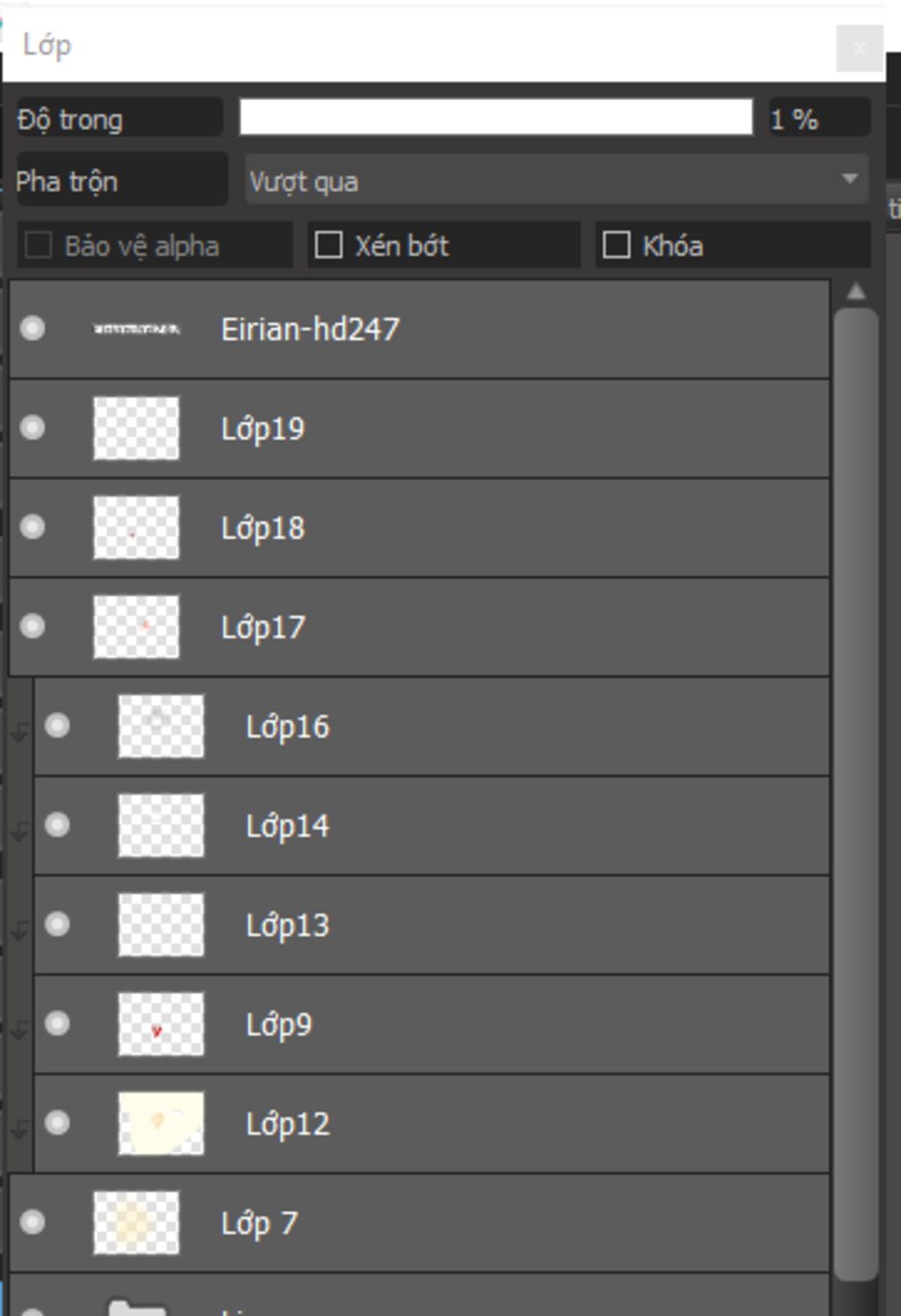Tick the Bảo vệ alpha checkbox

(x=39, y=245)
